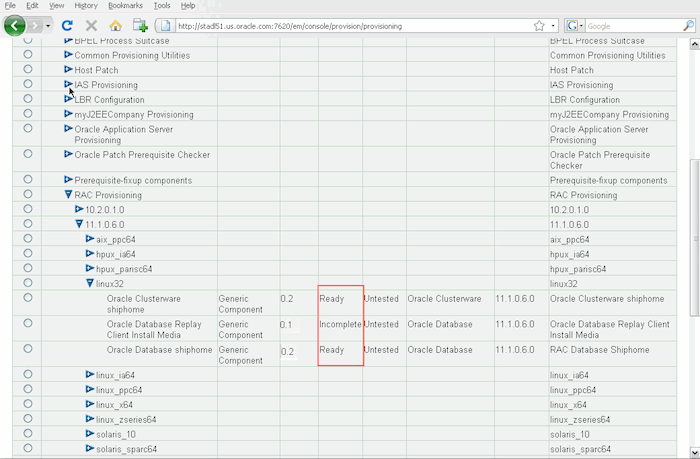Bookmark this page with the star icon
Viewport: 700px width, 459px height.
(539, 26)
